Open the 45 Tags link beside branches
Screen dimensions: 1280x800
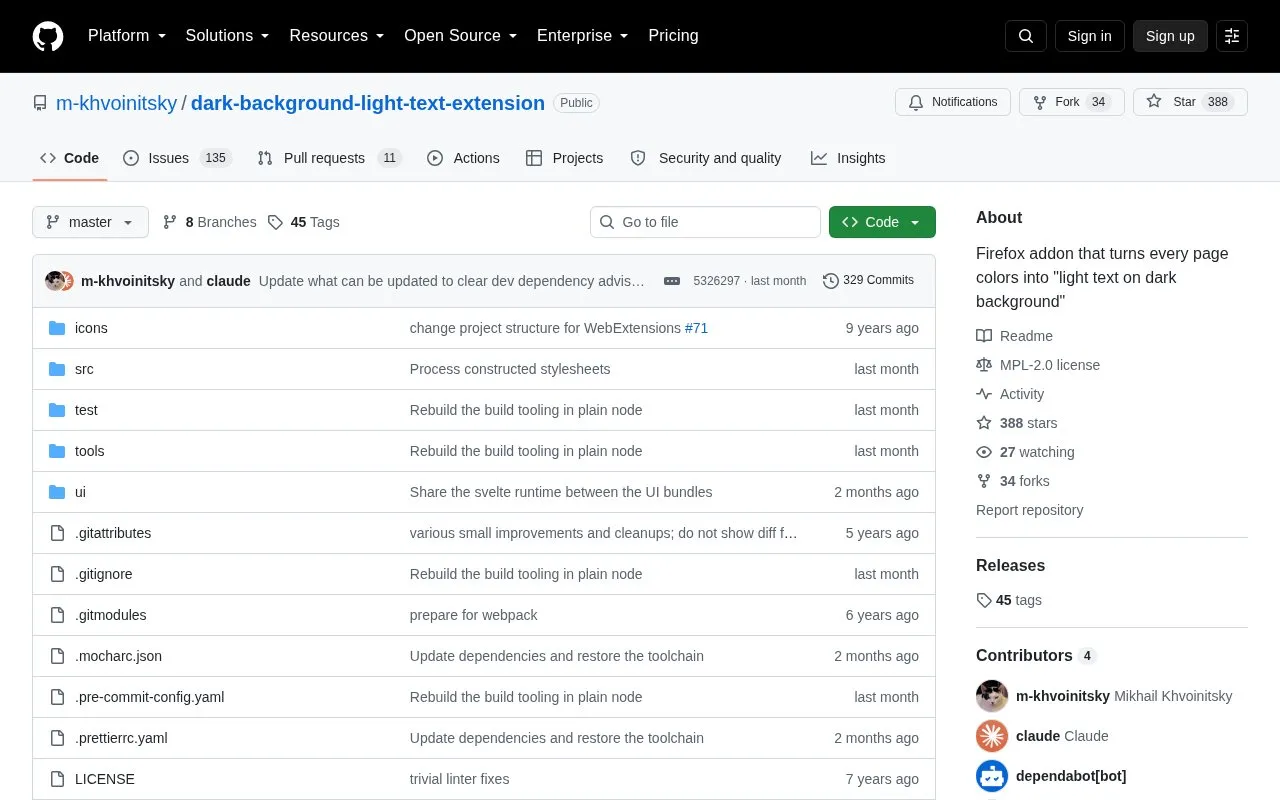(304, 222)
